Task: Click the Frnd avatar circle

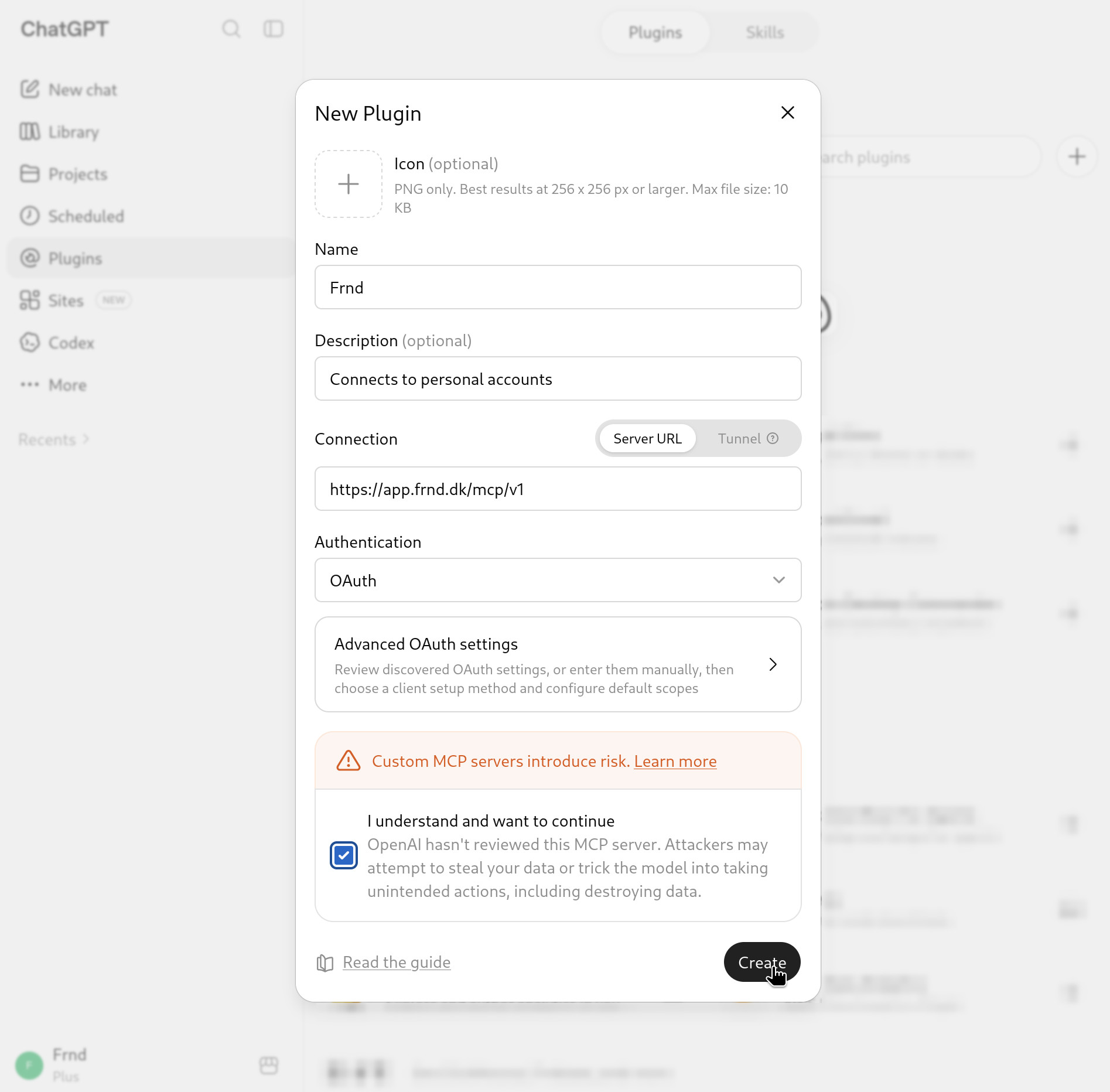Action: pyautogui.click(x=29, y=1065)
